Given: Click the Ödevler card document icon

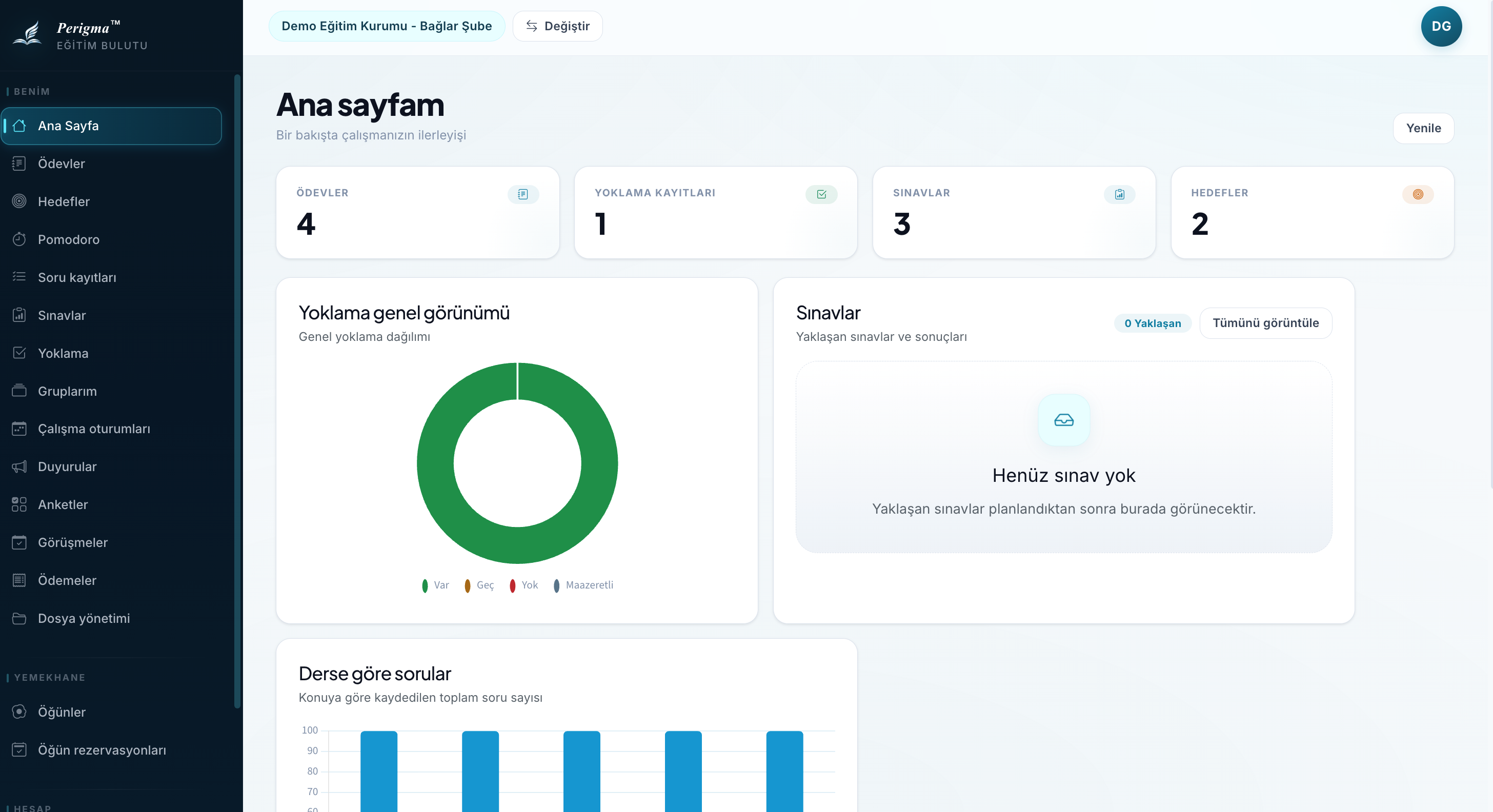Looking at the screenshot, I should click(x=523, y=194).
